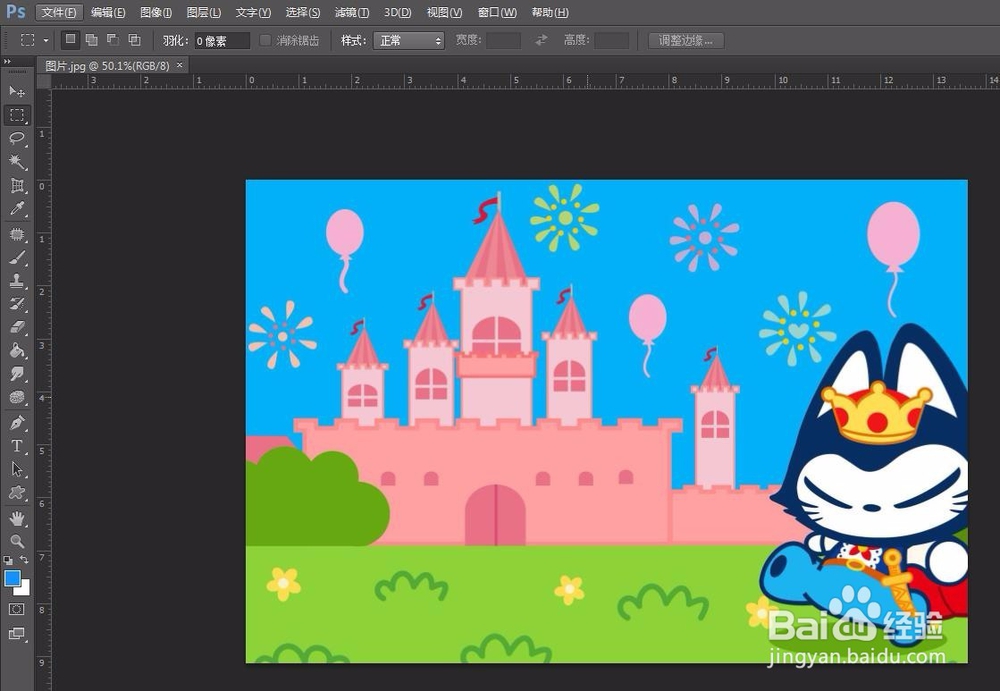The image size is (1000, 691).
Task: Select the Hand tool
Action: [x=17, y=518]
